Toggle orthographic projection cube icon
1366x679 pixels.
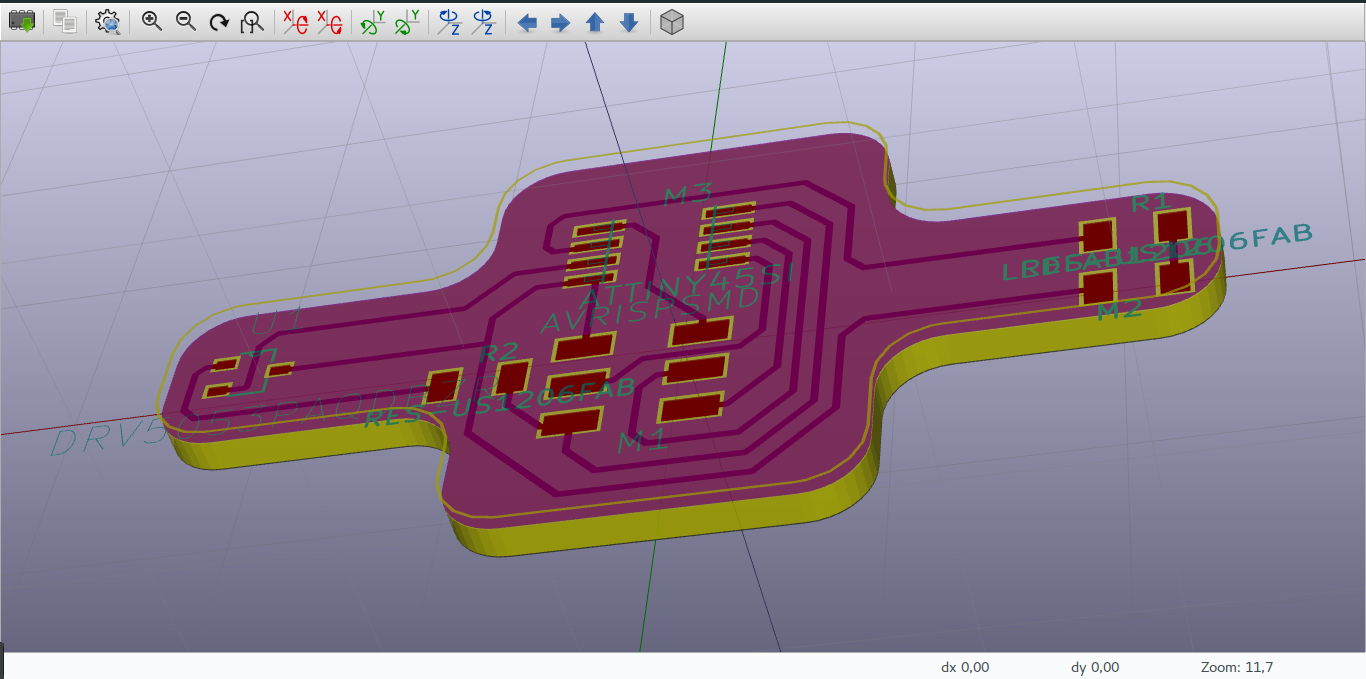coord(671,22)
